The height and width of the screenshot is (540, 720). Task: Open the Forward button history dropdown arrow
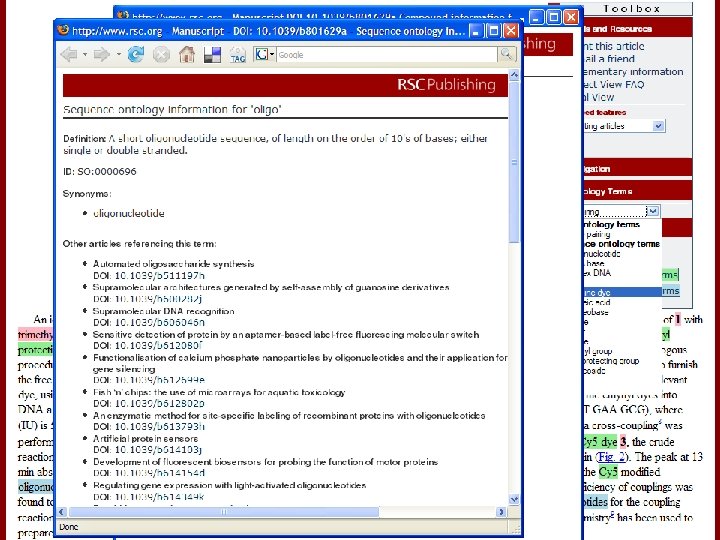(x=118, y=55)
